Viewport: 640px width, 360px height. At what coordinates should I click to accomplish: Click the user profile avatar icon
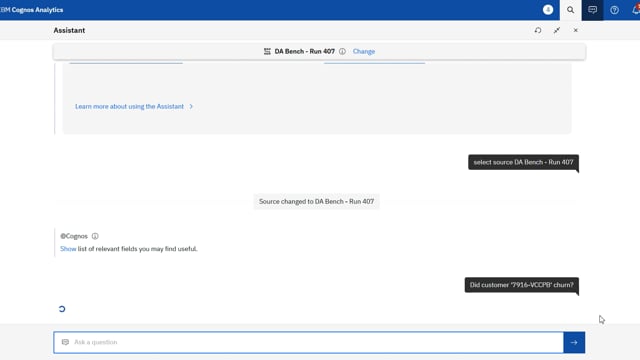pyautogui.click(x=548, y=9)
